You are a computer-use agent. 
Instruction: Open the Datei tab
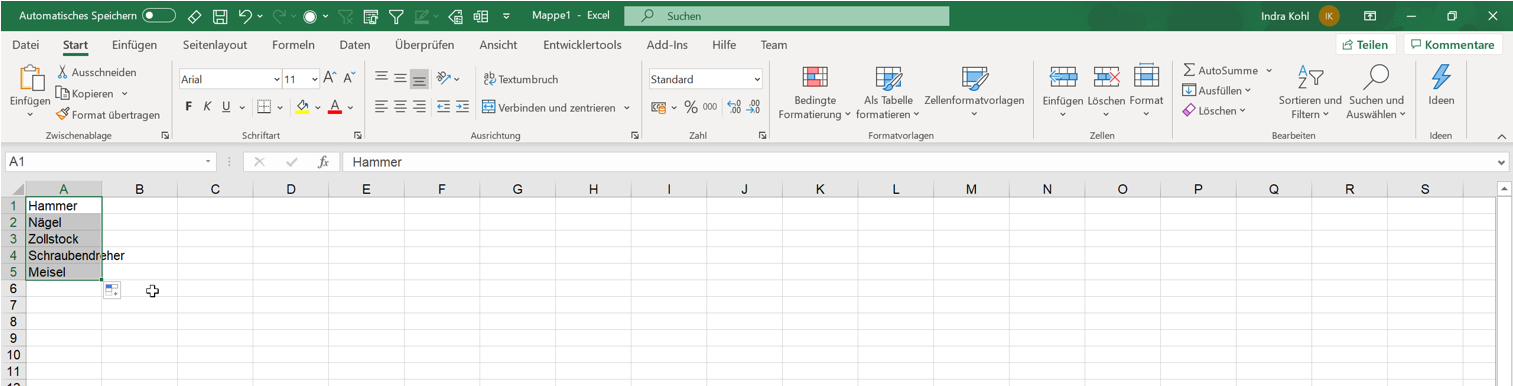(x=26, y=45)
